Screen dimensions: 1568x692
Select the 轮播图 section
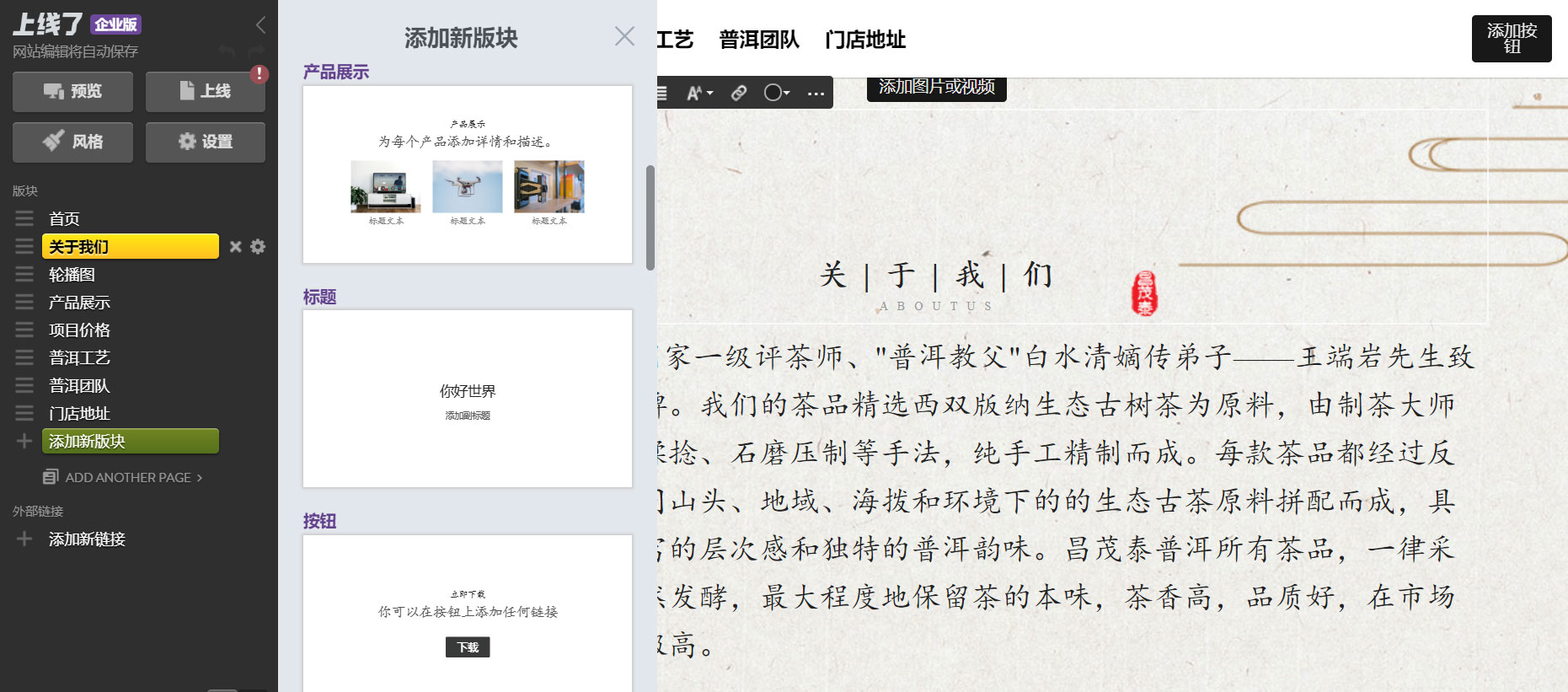pyautogui.click(x=72, y=275)
